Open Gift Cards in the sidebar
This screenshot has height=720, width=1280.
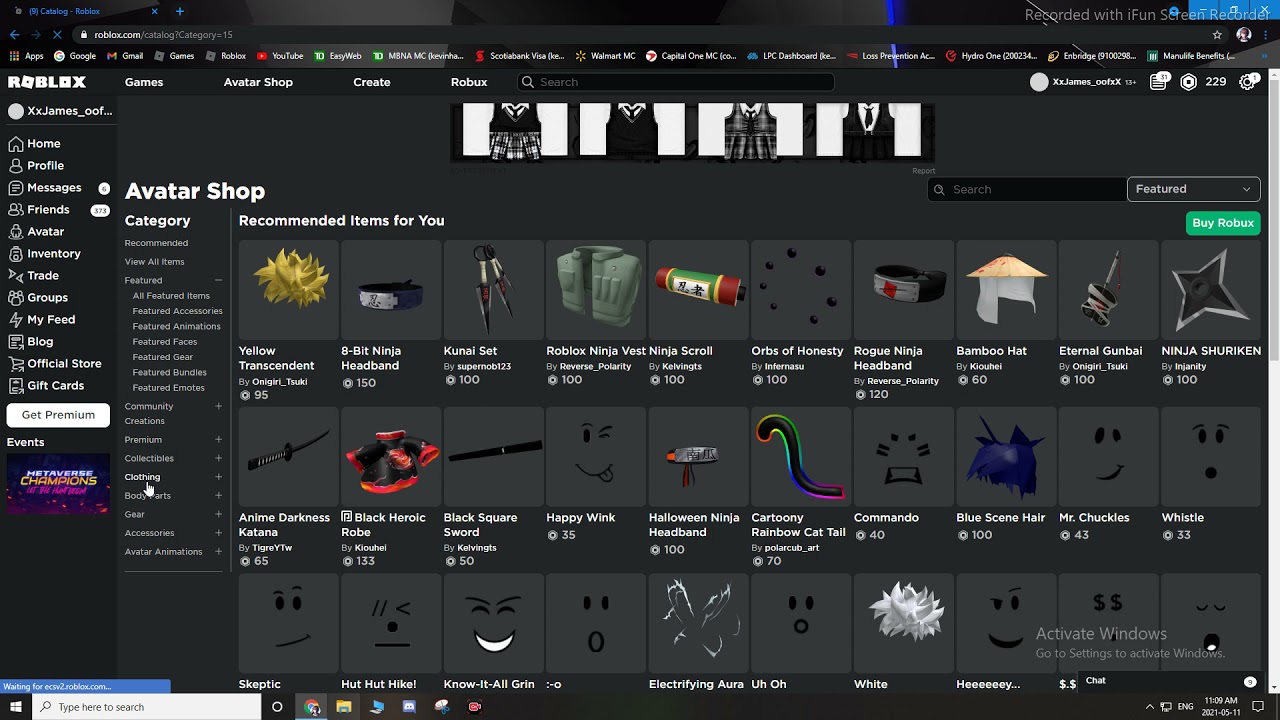pos(47,385)
